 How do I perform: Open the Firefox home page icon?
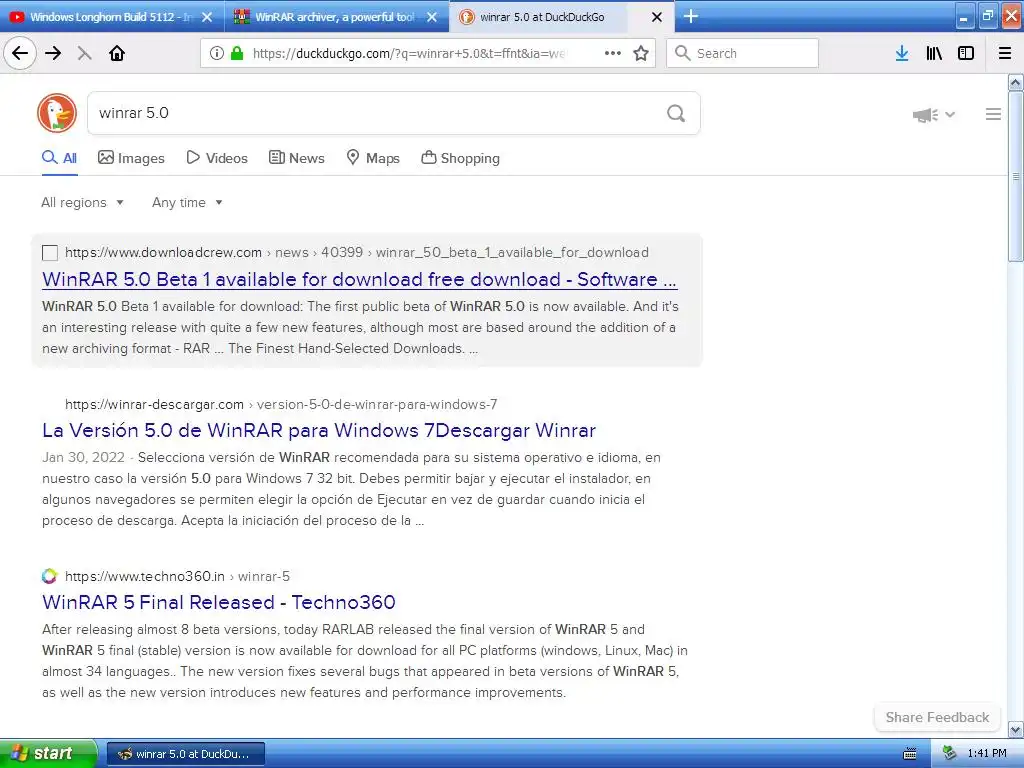117,54
